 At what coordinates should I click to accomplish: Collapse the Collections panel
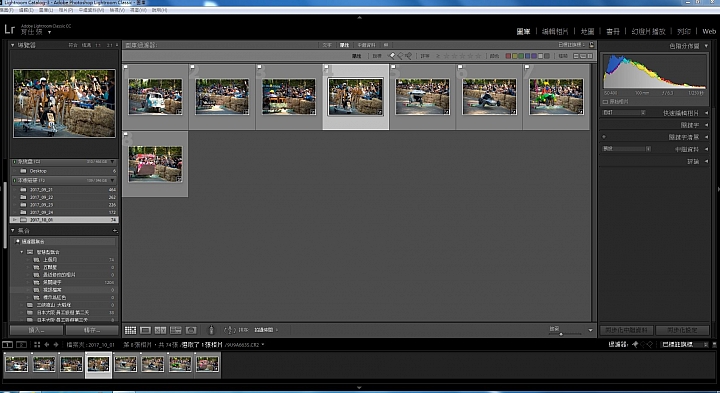(12, 230)
